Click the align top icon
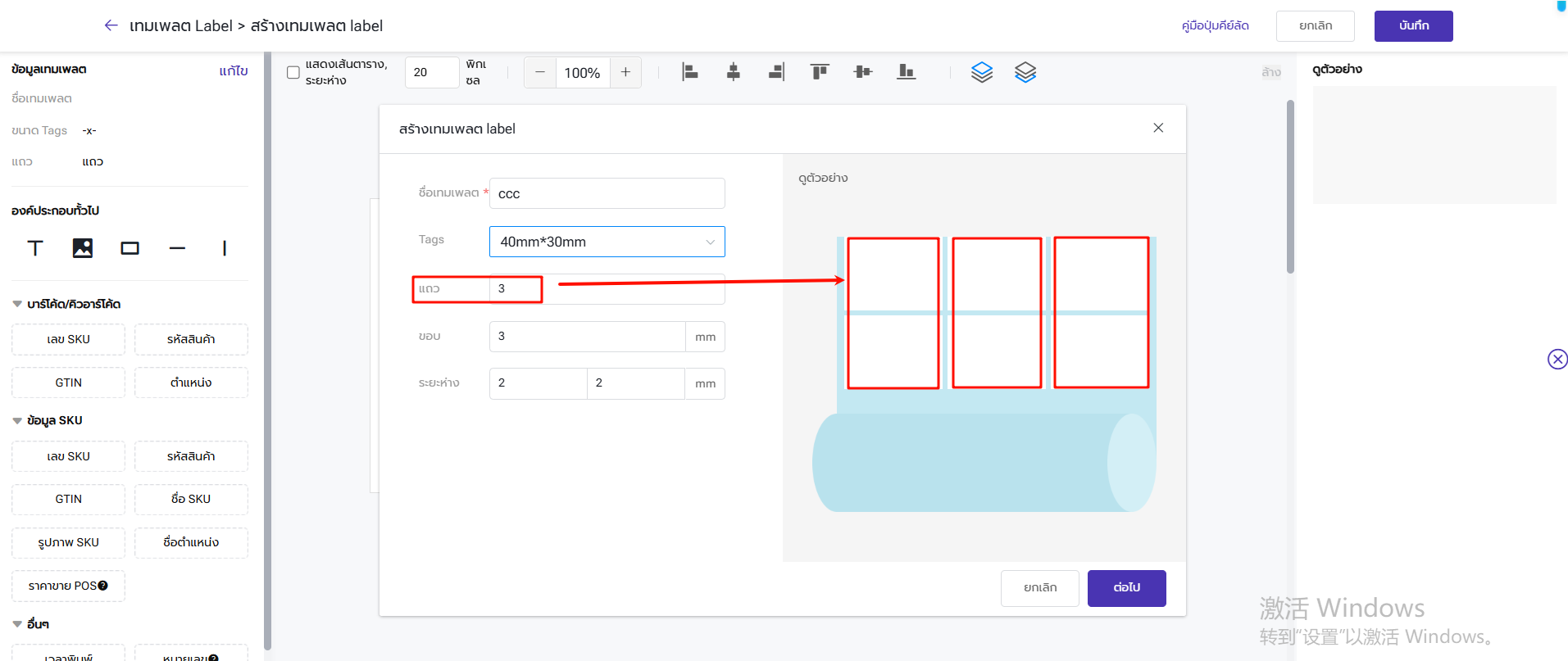 click(x=820, y=72)
